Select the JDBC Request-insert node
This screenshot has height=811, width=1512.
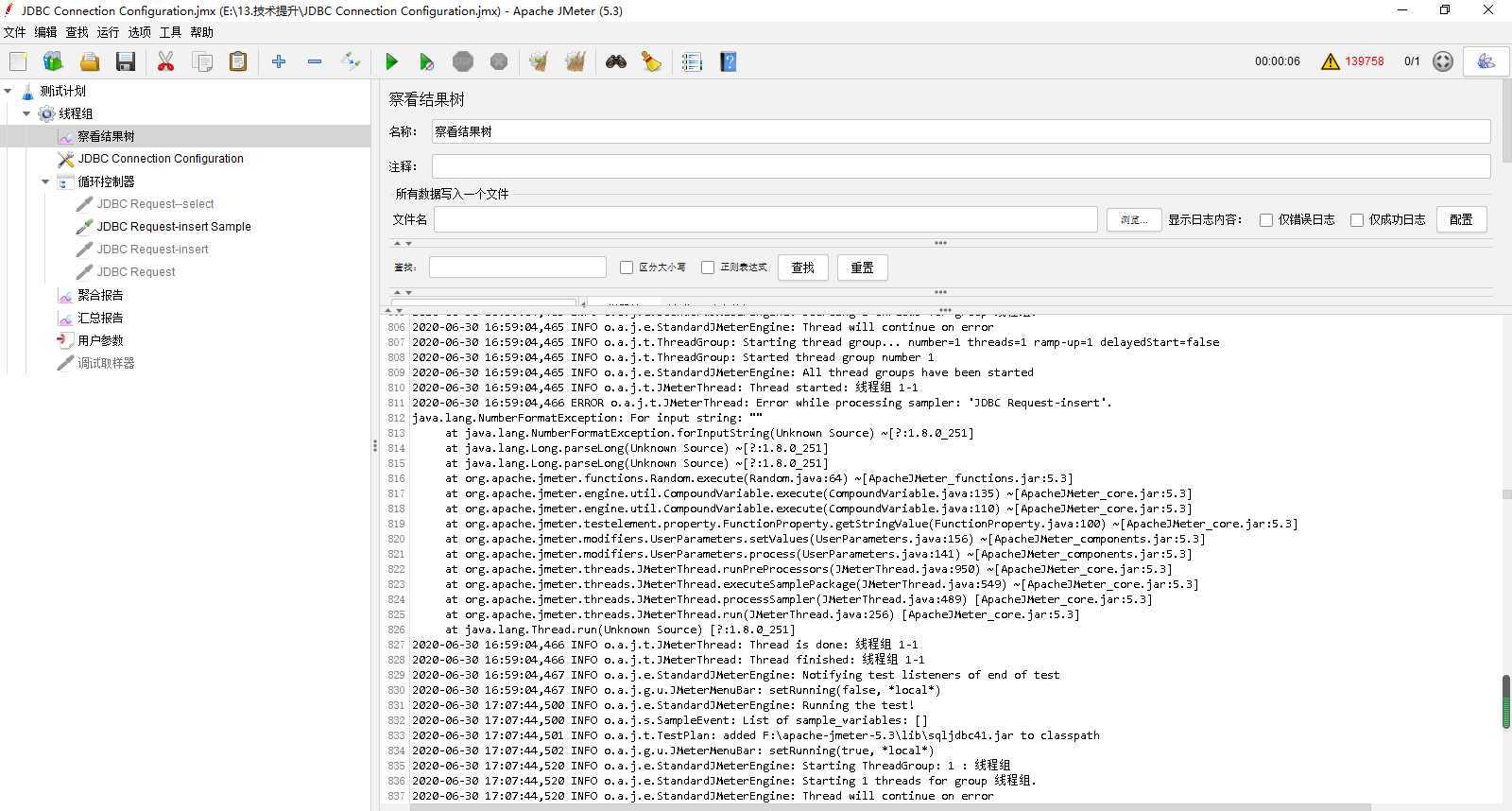click(x=152, y=250)
